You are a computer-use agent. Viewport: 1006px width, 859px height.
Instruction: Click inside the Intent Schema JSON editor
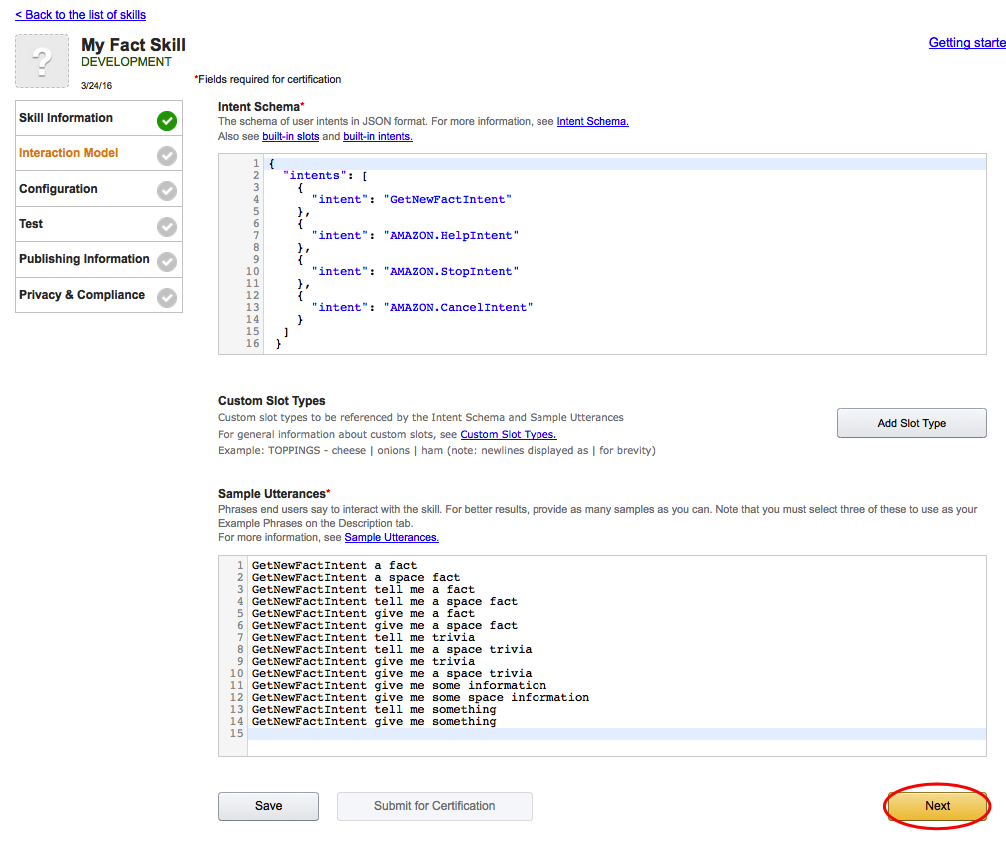620,250
